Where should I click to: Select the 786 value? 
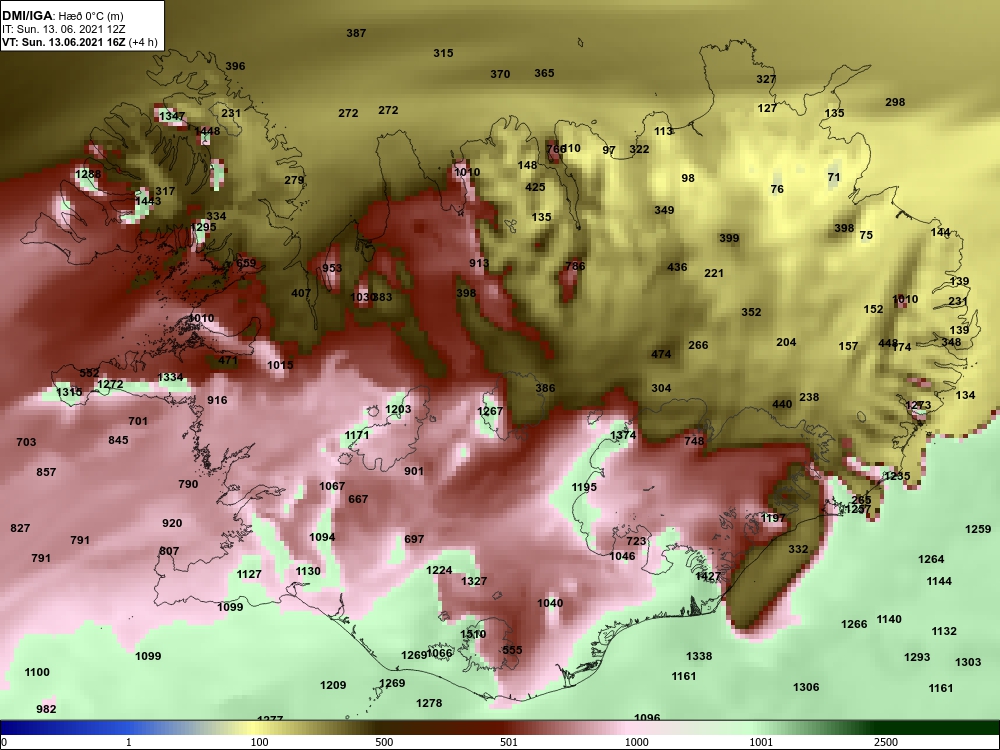(x=575, y=266)
